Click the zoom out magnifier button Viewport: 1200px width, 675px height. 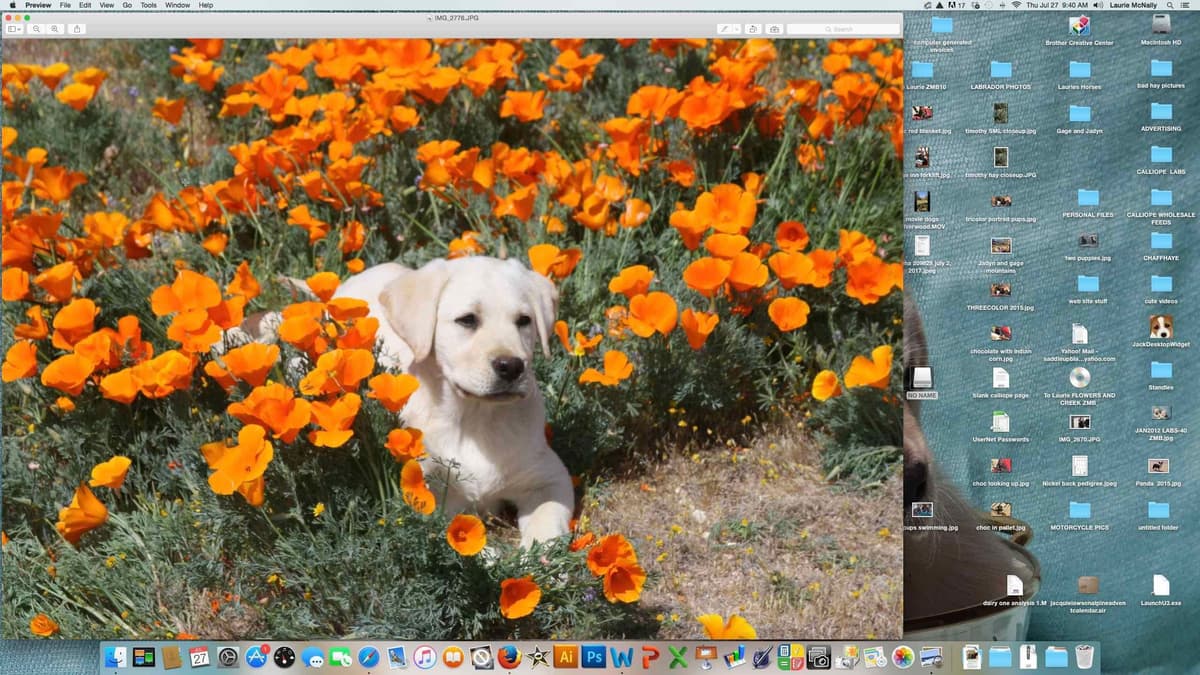(x=37, y=29)
